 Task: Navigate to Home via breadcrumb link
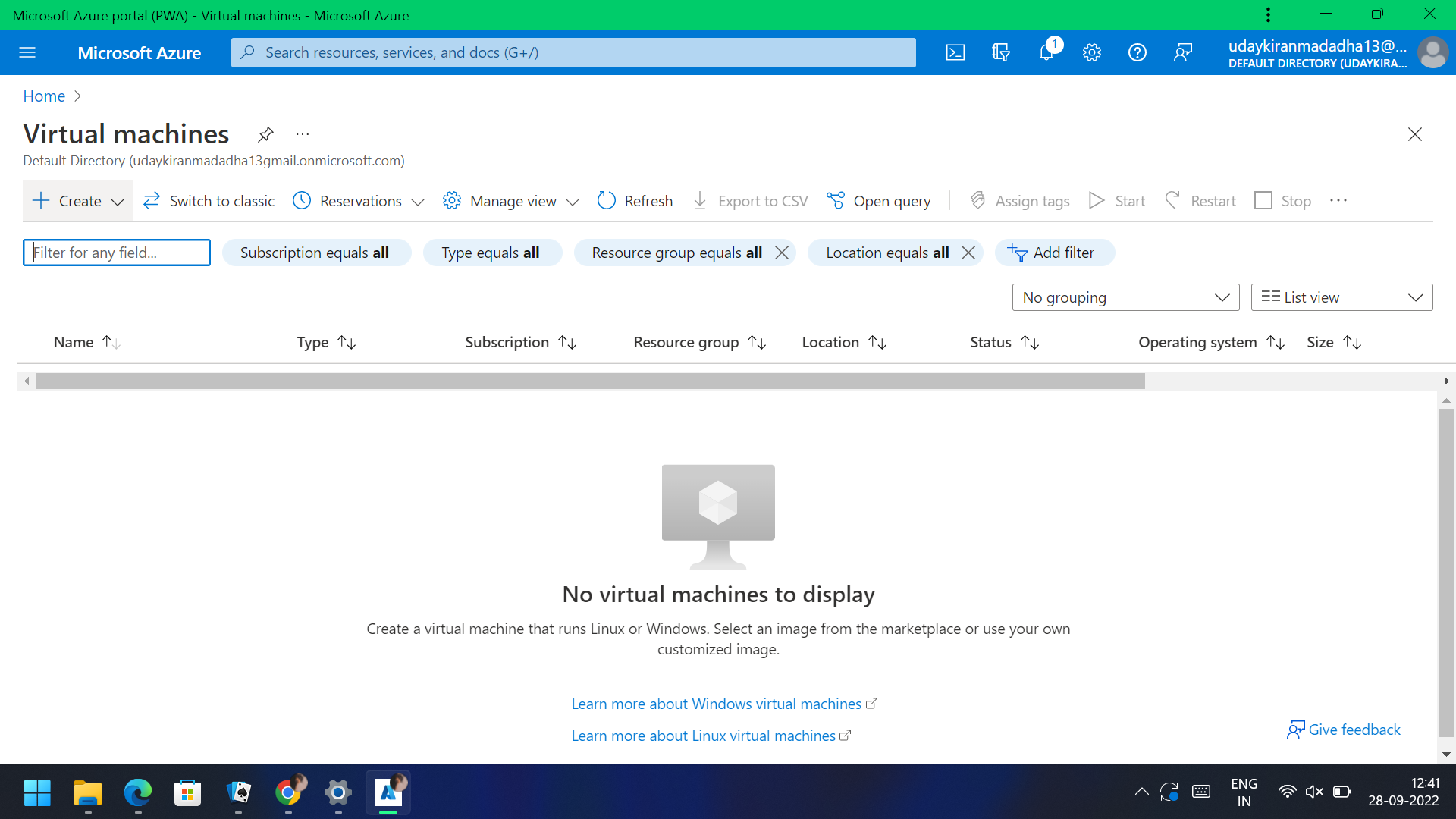[43, 96]
